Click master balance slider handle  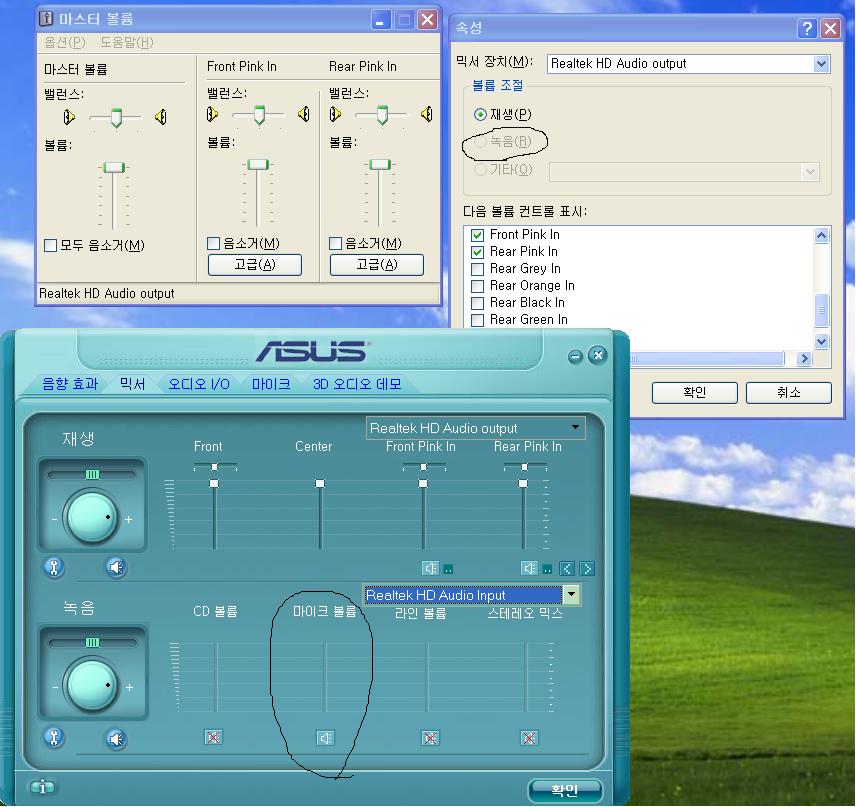pyautogui.click(x=116, y=117)
